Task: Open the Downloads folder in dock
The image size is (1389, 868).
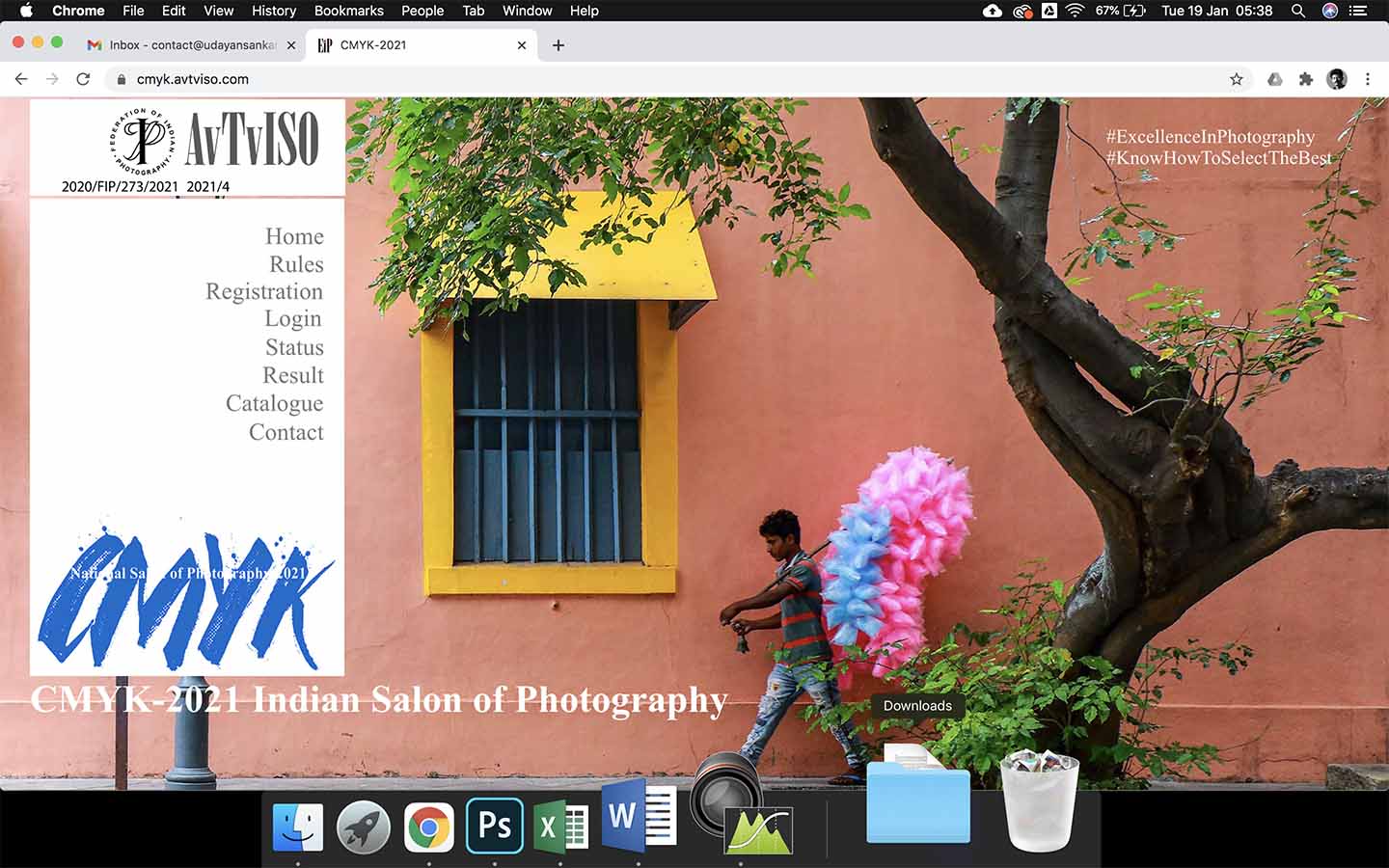Action: (917, 802)
